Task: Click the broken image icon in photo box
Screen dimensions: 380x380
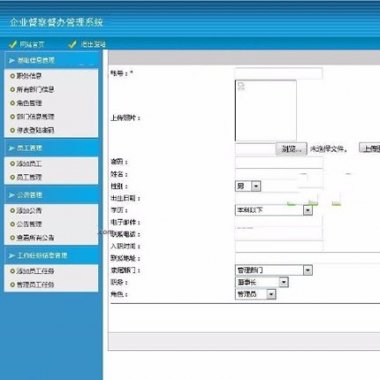Action: [x=241, y=86]
